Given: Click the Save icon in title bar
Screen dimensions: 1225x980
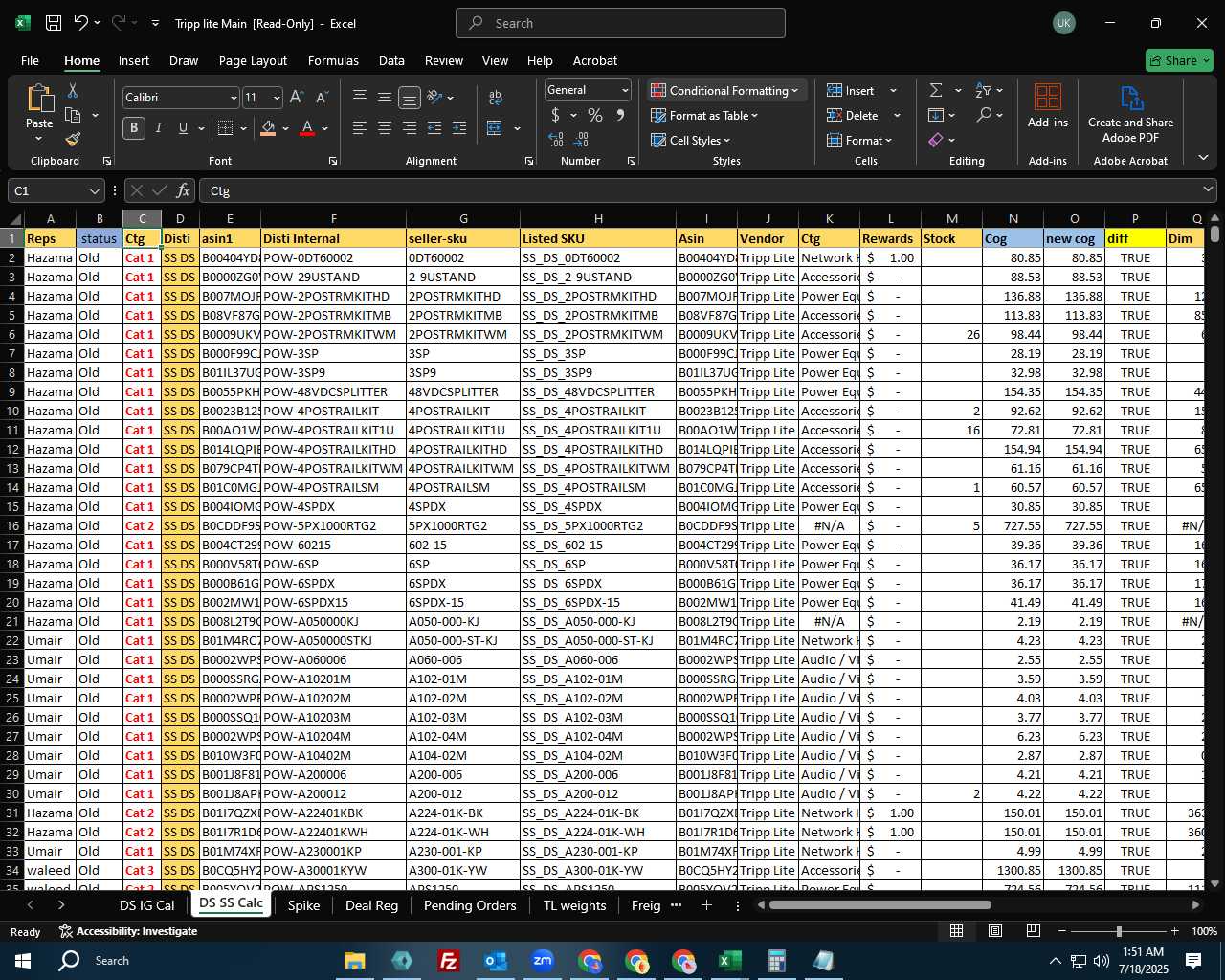Looking at the screenshot, I should pos(54,23).
